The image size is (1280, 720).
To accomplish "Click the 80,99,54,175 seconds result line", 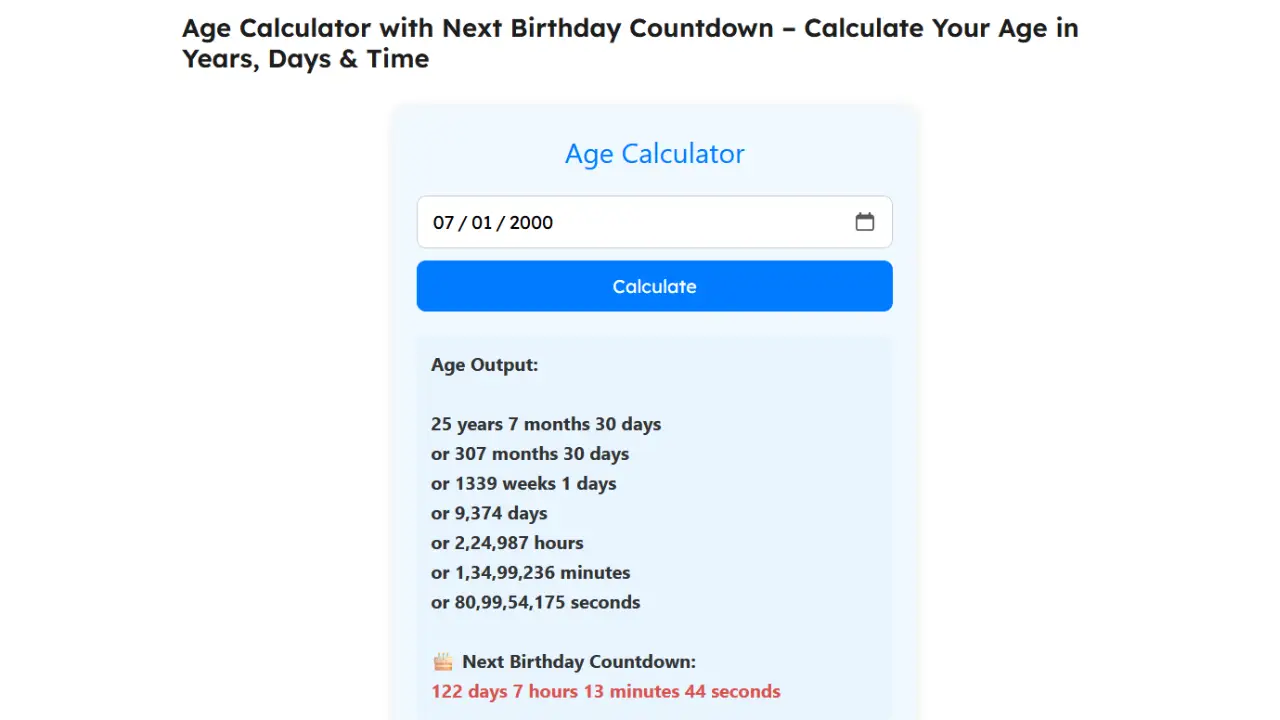I will coord(535,603).
